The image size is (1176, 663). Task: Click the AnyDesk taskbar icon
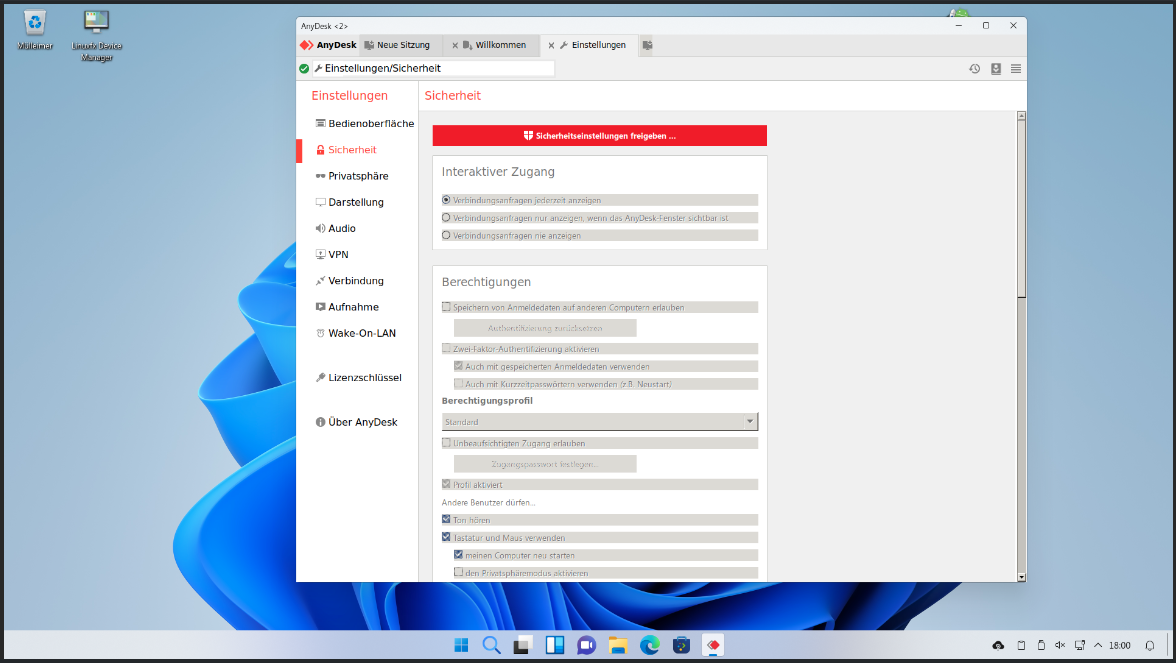click(x=713, y=645)
